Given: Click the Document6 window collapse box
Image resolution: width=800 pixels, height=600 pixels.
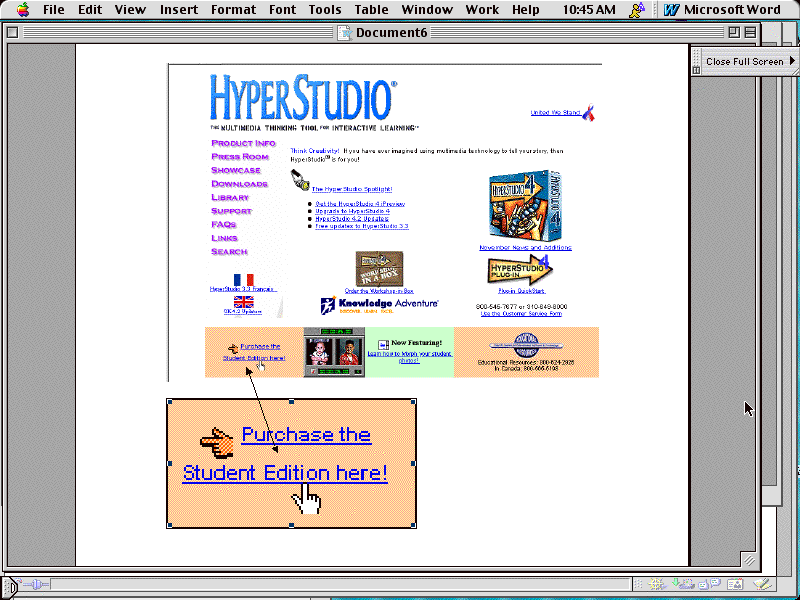Looking at the screenshot, I should click(x=750, y=33).
